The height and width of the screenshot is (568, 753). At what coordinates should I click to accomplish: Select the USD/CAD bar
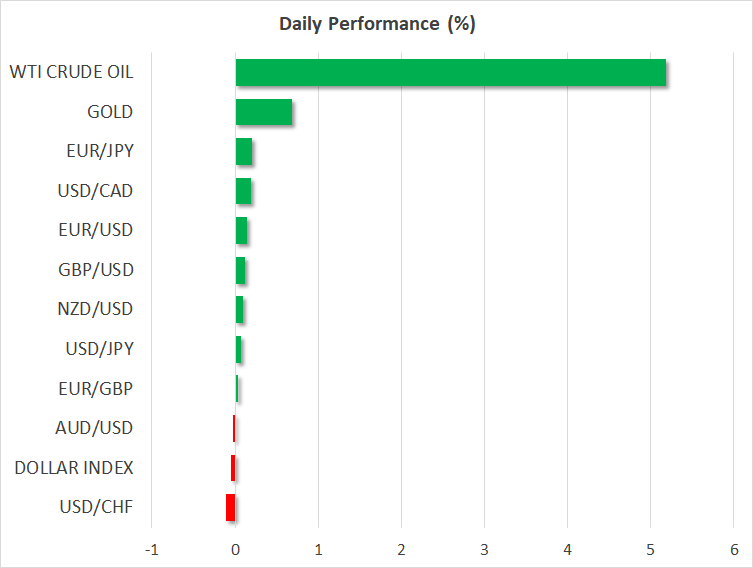(x=243, y=191)
